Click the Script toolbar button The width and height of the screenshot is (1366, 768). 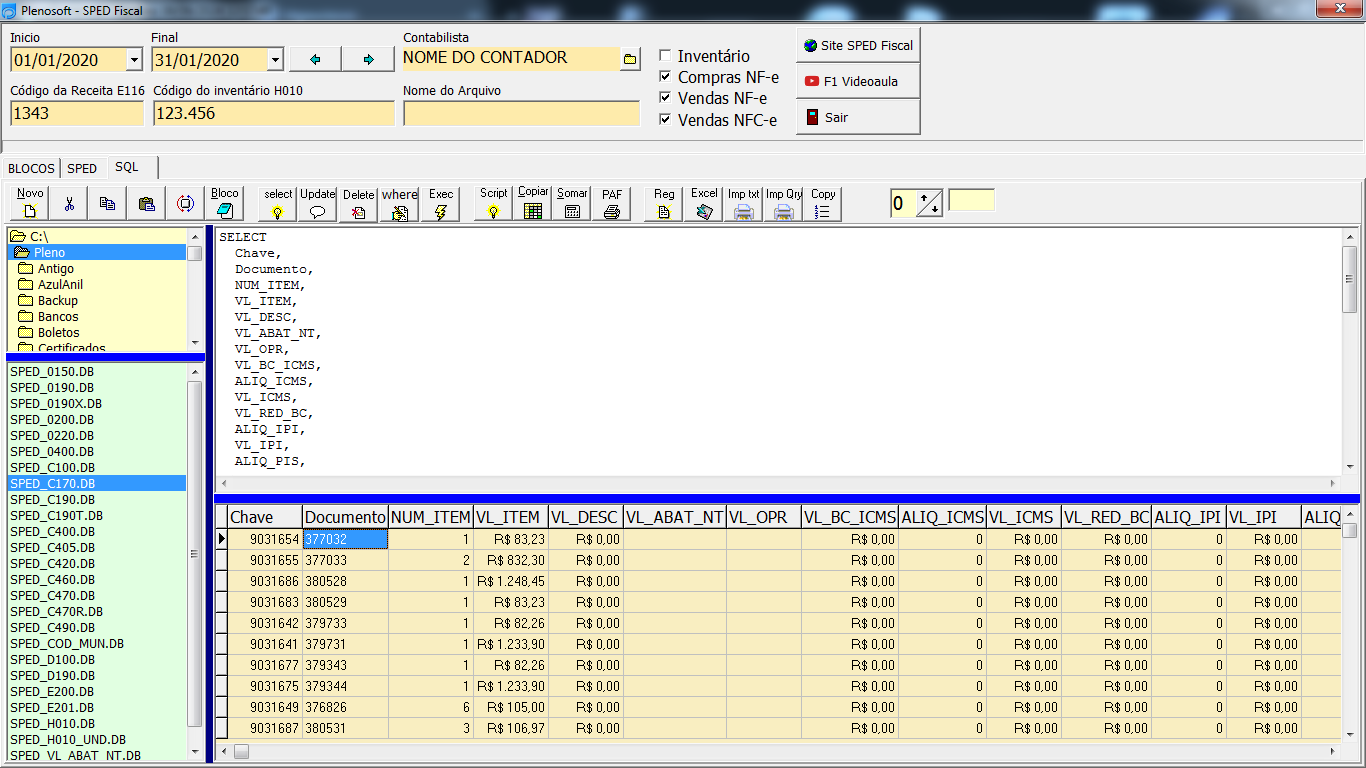point(493,203)
